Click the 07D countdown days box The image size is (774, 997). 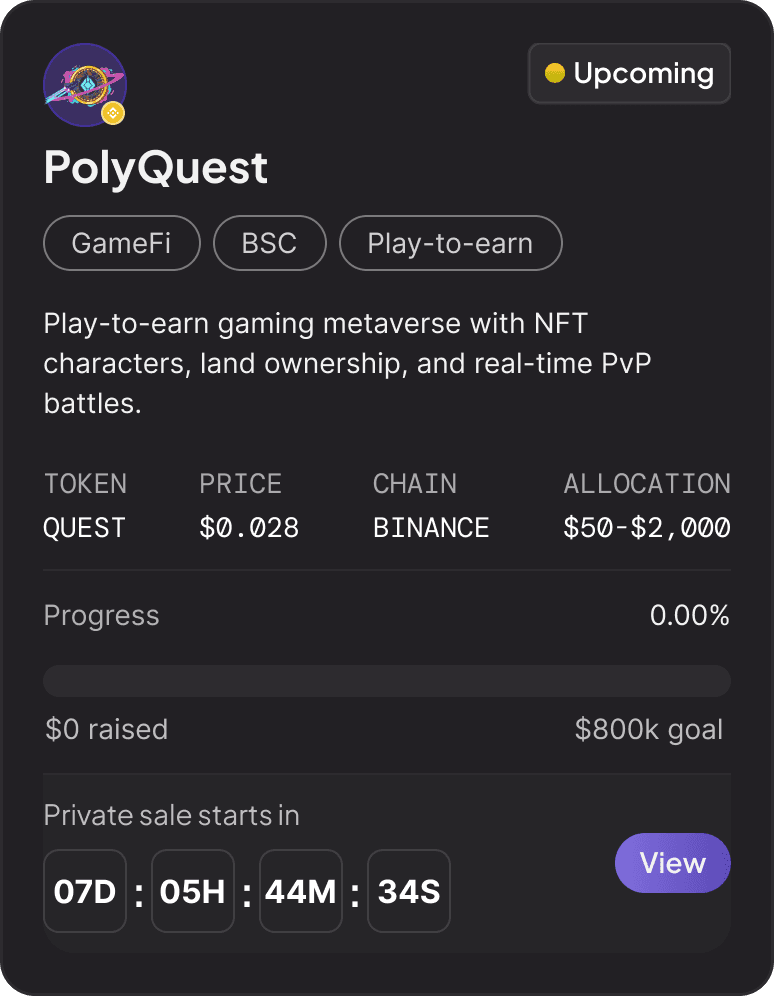click(85, 891)
